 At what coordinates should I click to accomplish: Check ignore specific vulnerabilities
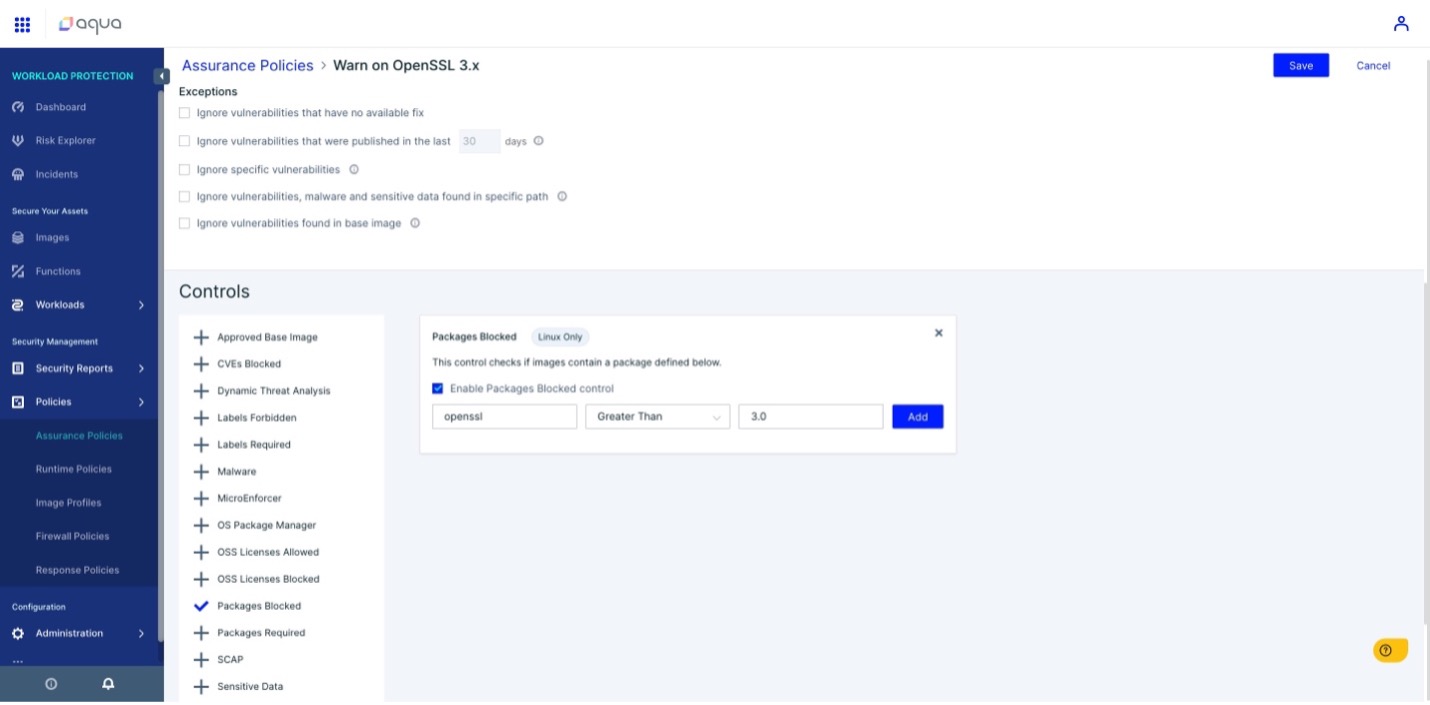pos(184,169)
